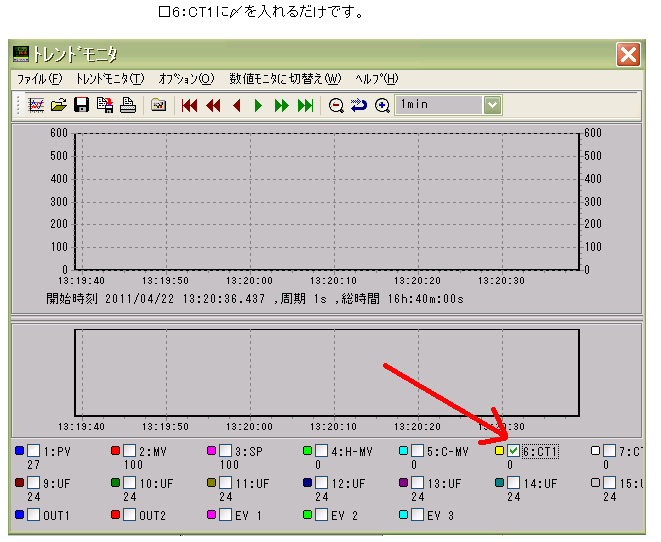
Task: Tick the 14:UF checkbox
Action: (x=513, y=482)
